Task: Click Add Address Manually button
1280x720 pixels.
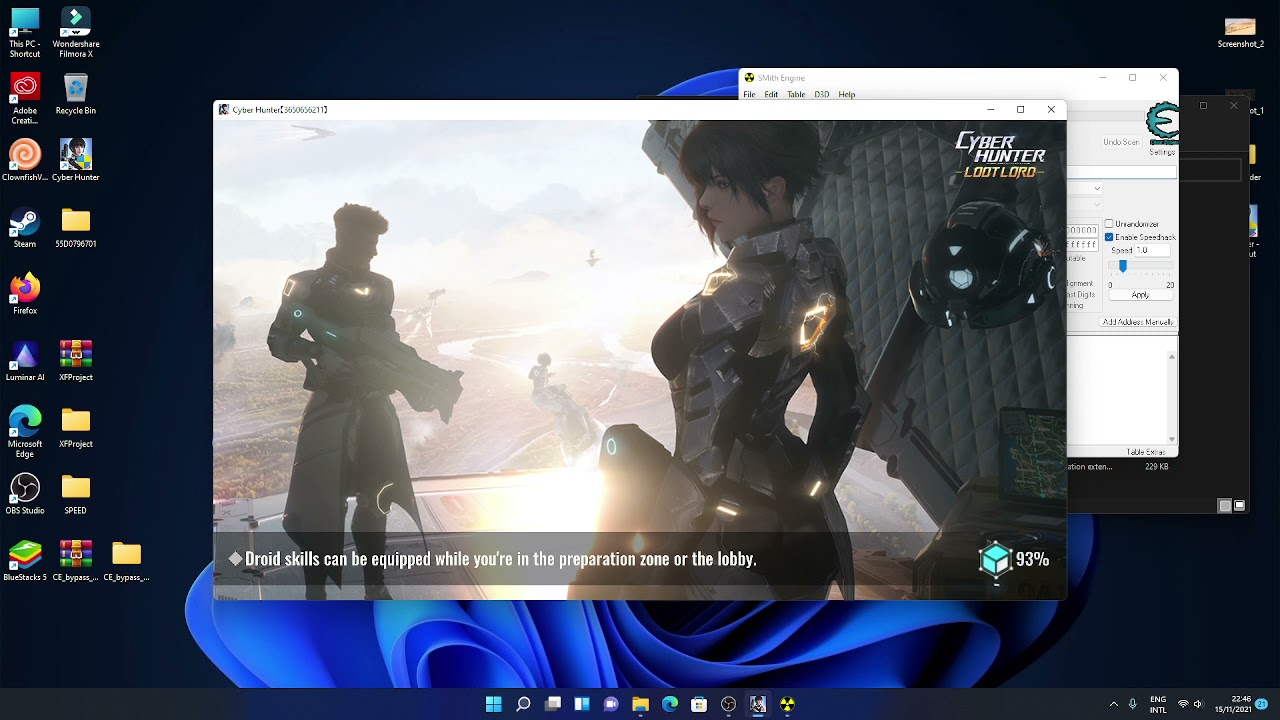Action: tap(1138, 322)
